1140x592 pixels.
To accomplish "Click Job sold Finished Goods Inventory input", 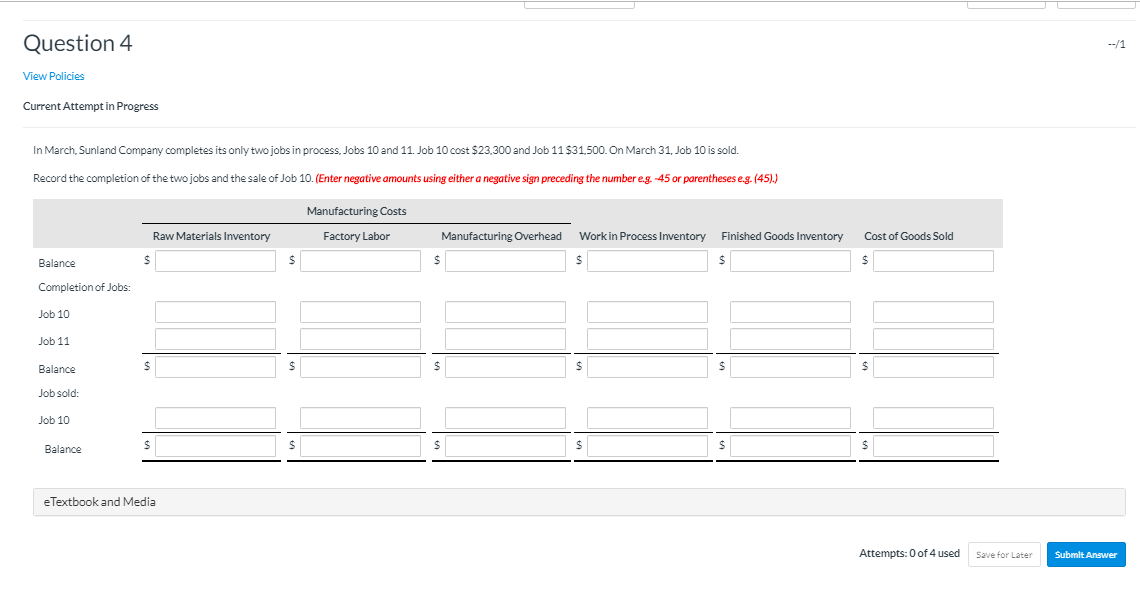I will pos(790,417).
